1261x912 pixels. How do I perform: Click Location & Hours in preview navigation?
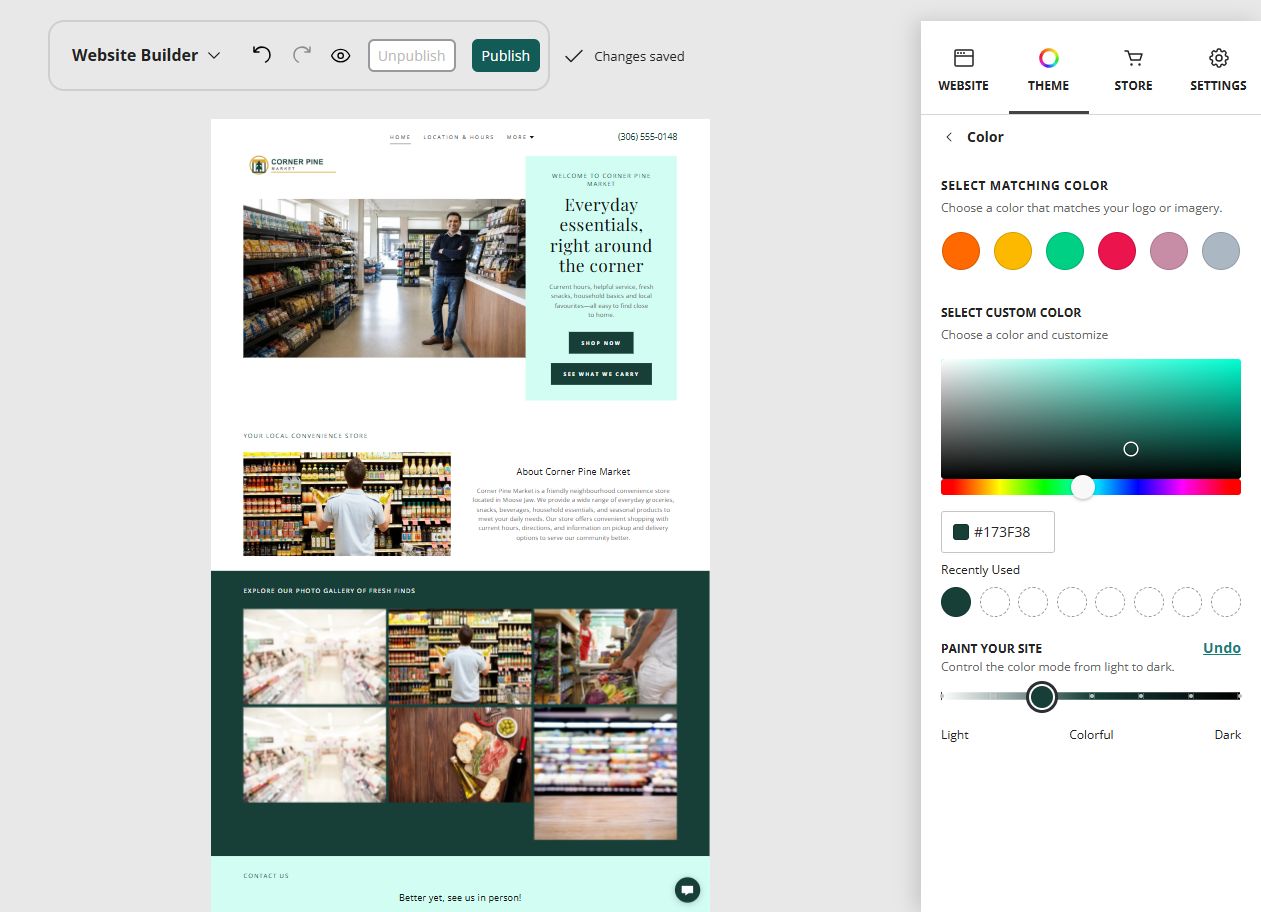(x=459, y=137)
